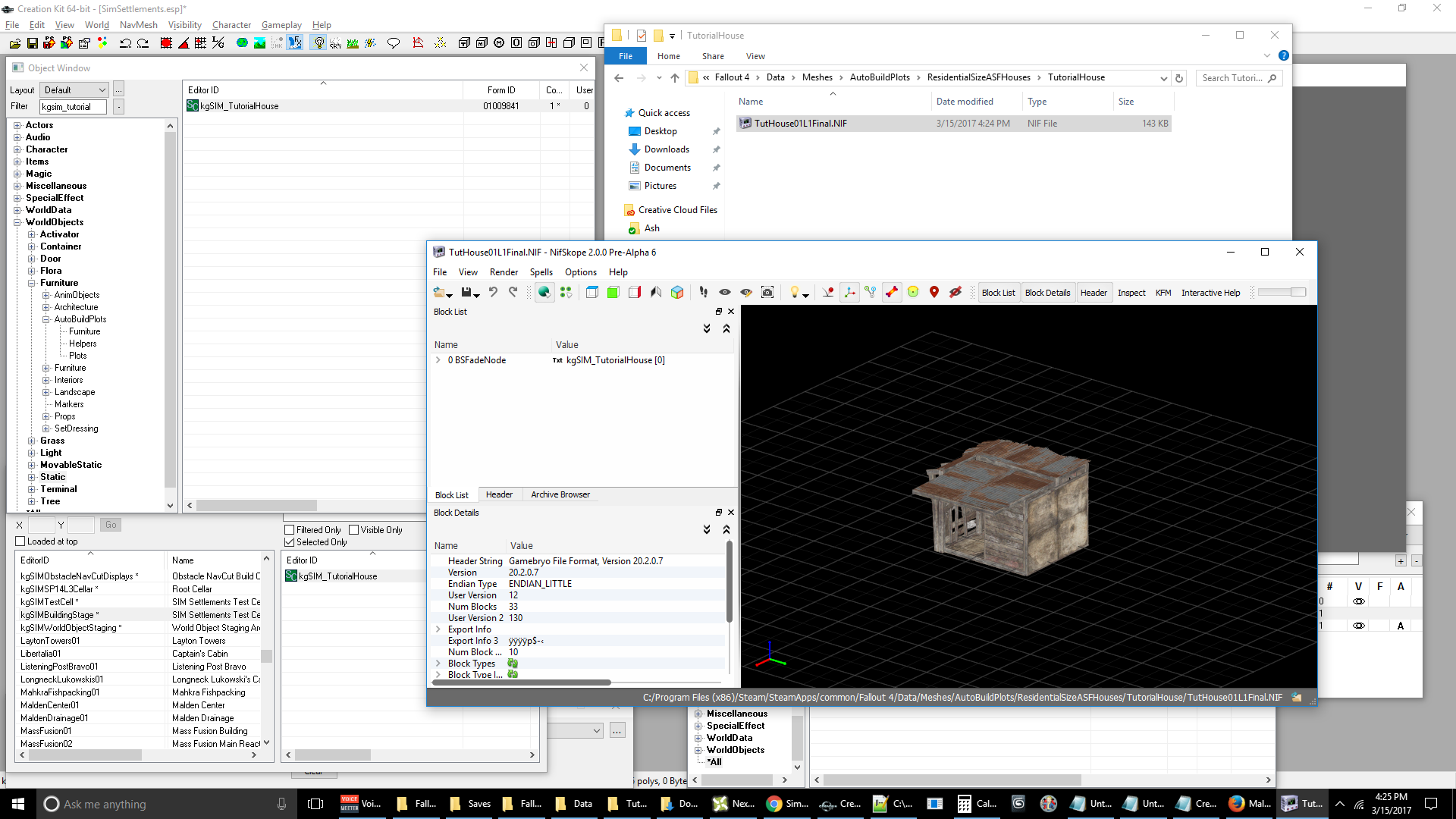Enable the Filtered Only checkbox

[x=289, y=530]
